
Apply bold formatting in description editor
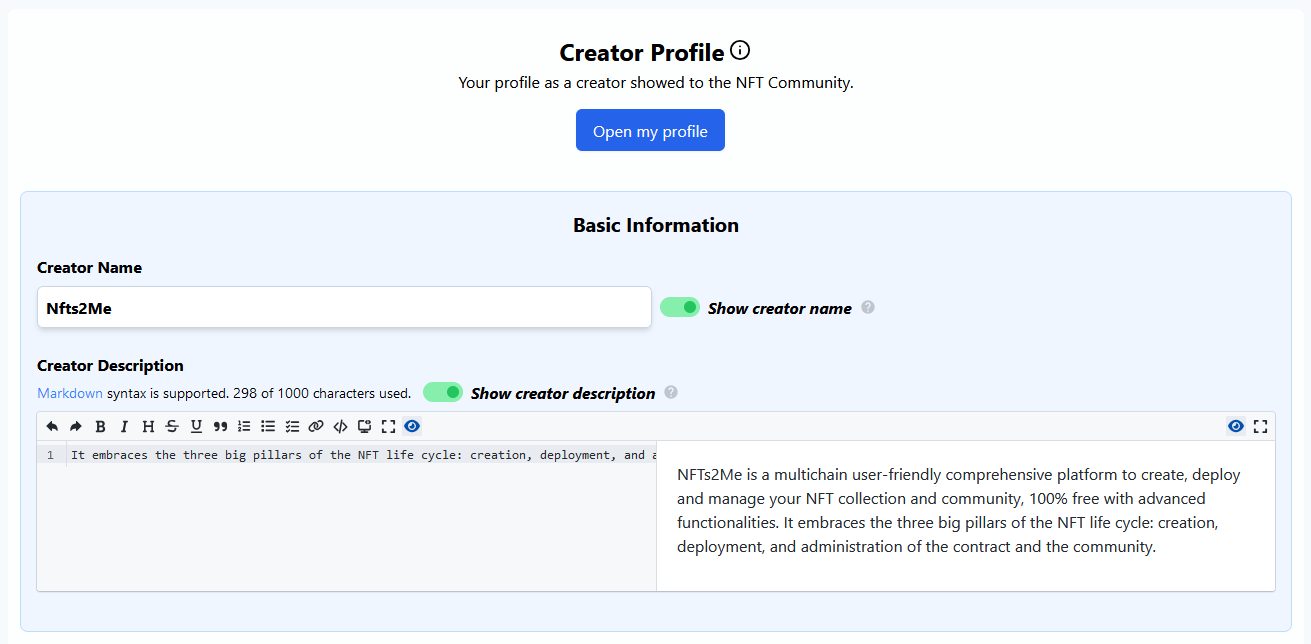click(x=100, y=427)
